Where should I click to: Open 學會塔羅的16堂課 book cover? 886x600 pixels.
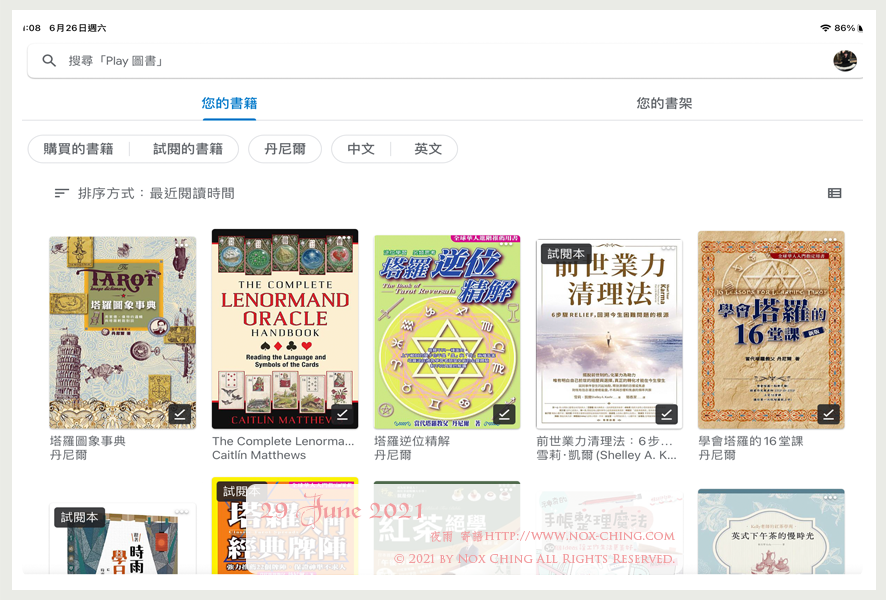tap(771, 330)
